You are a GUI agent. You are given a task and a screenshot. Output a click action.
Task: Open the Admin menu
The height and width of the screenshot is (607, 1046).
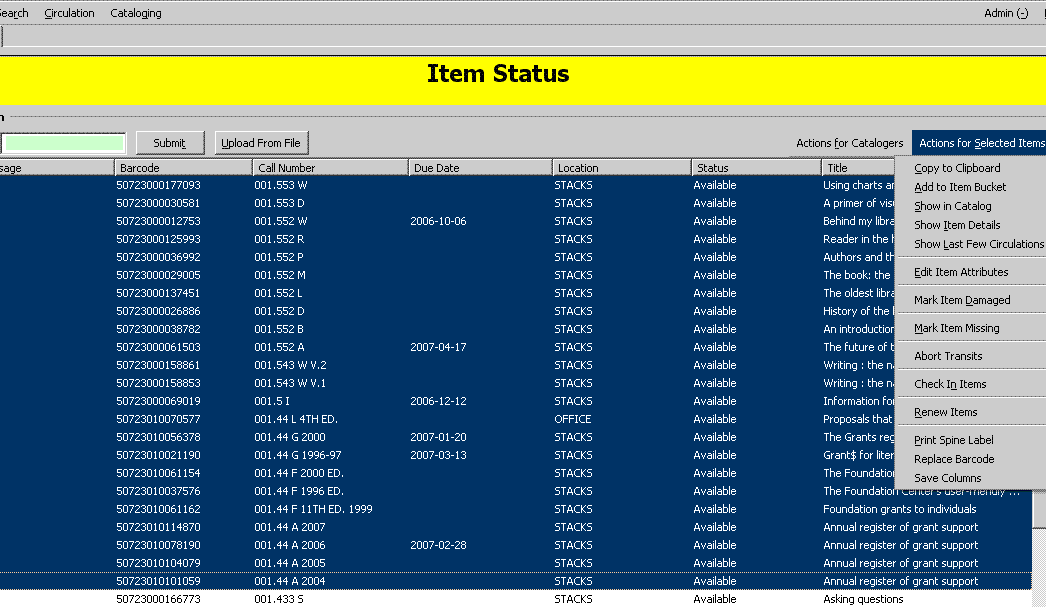(x=1005, y=13)
